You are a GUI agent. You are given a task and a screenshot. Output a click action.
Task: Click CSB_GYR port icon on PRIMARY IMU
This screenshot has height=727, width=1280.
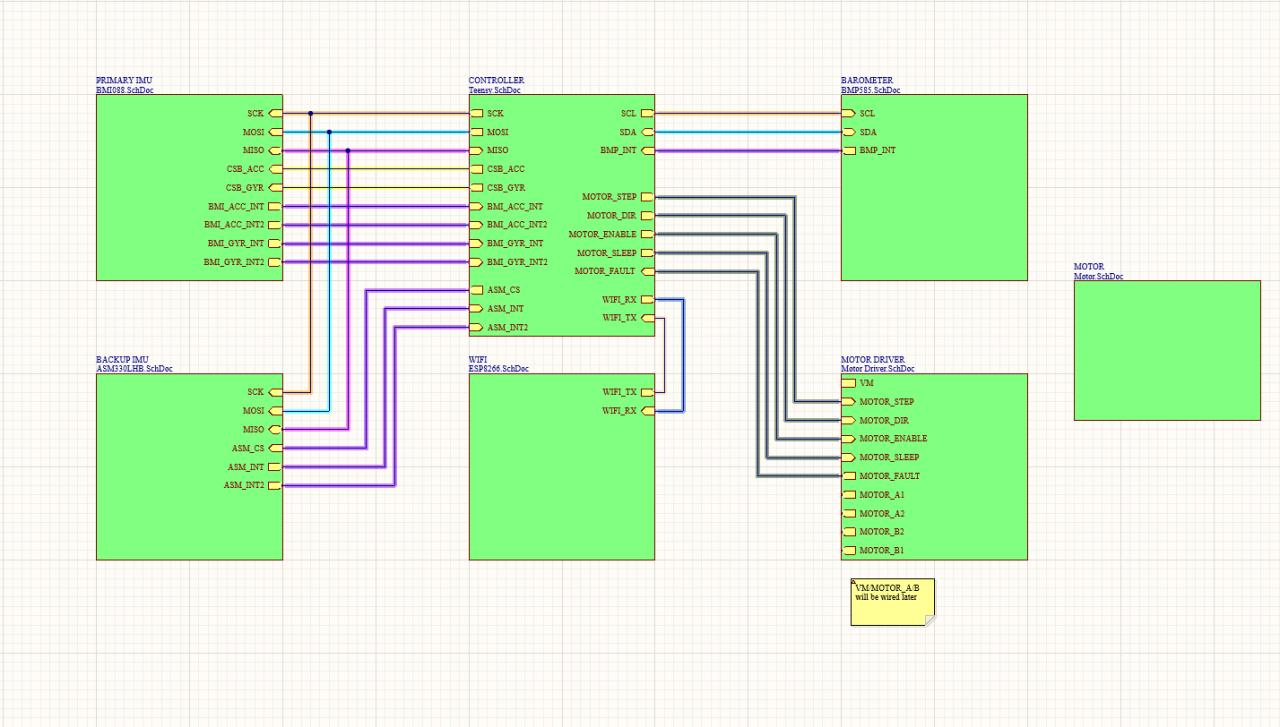[x=275, y=188]
